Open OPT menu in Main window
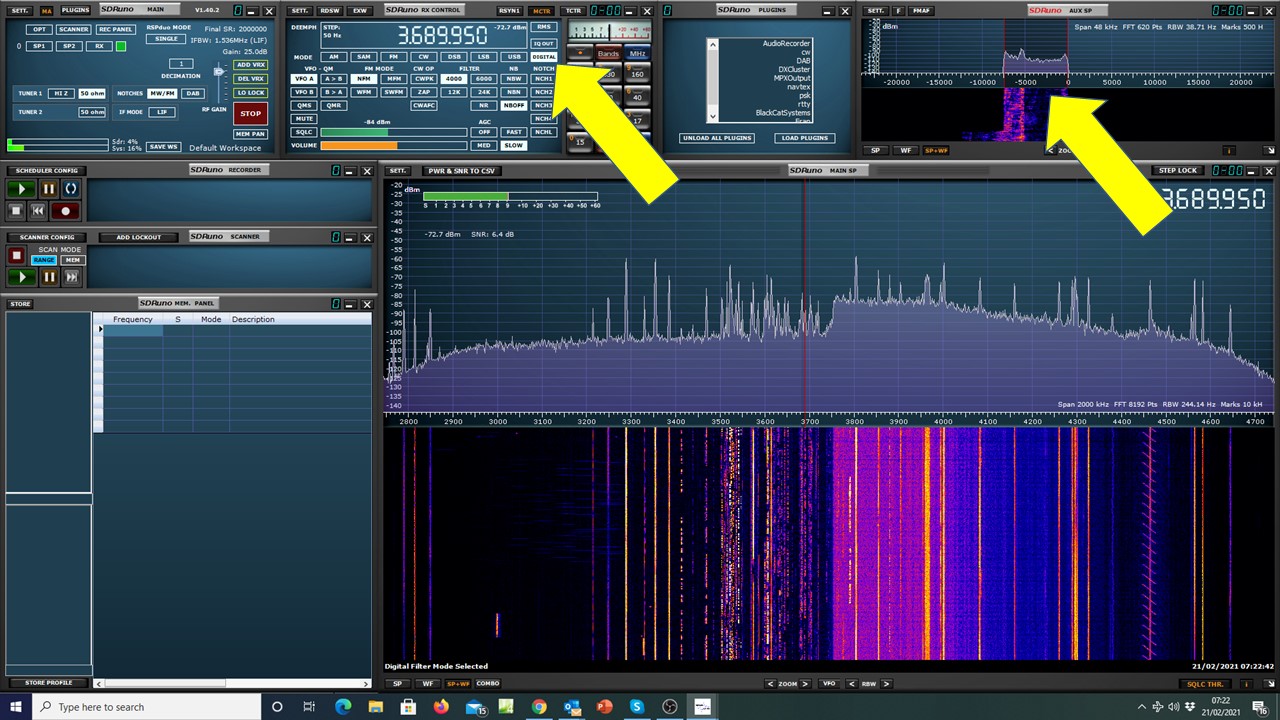The image size is (1280, 720). [38, 29]
